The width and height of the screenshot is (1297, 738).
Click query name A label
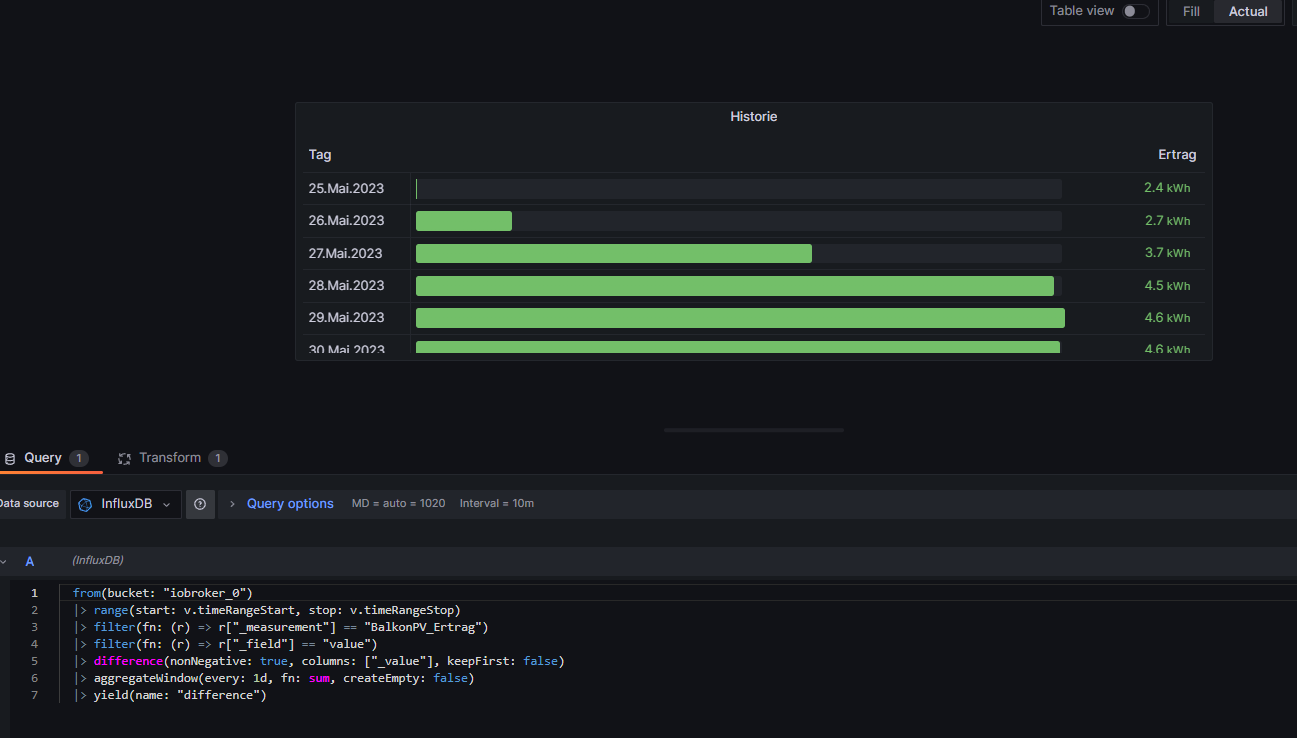pos(29,561)
